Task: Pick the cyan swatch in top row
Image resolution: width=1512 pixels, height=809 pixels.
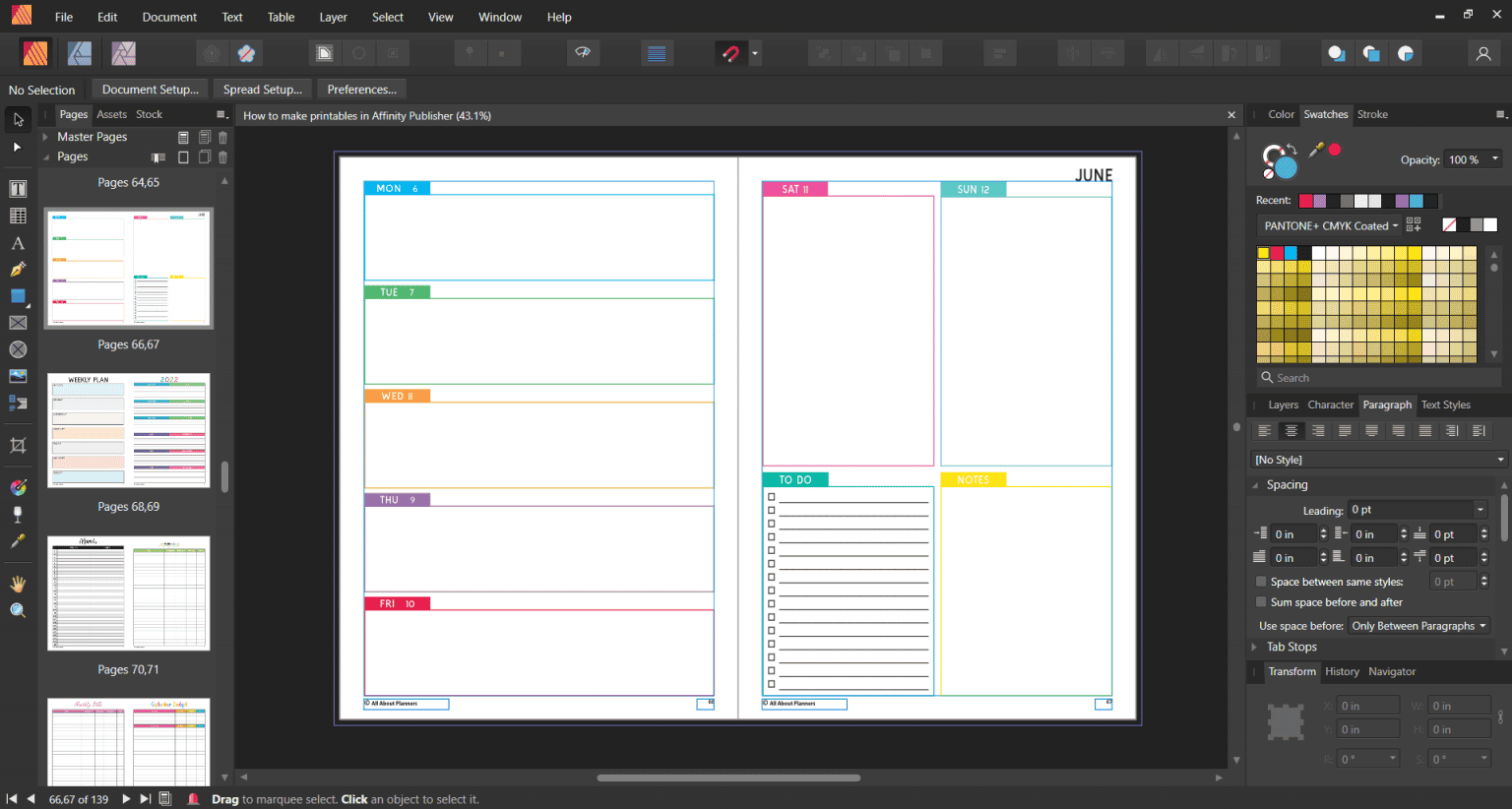Action: [x=1291, y=253]
